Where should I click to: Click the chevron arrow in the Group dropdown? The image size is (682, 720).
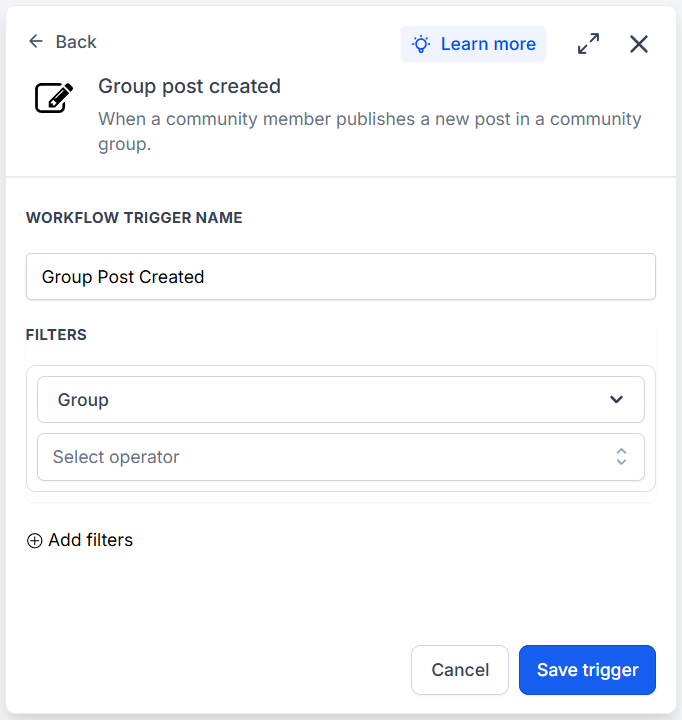point(616,399)
